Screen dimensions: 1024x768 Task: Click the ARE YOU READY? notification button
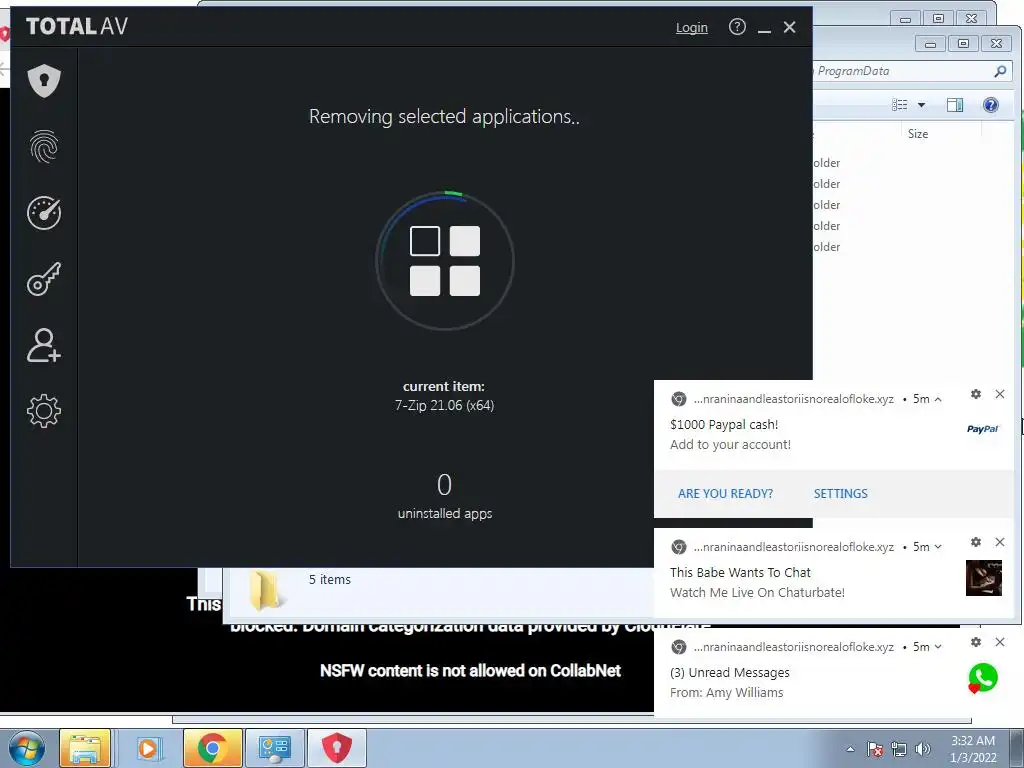(725, 494)
